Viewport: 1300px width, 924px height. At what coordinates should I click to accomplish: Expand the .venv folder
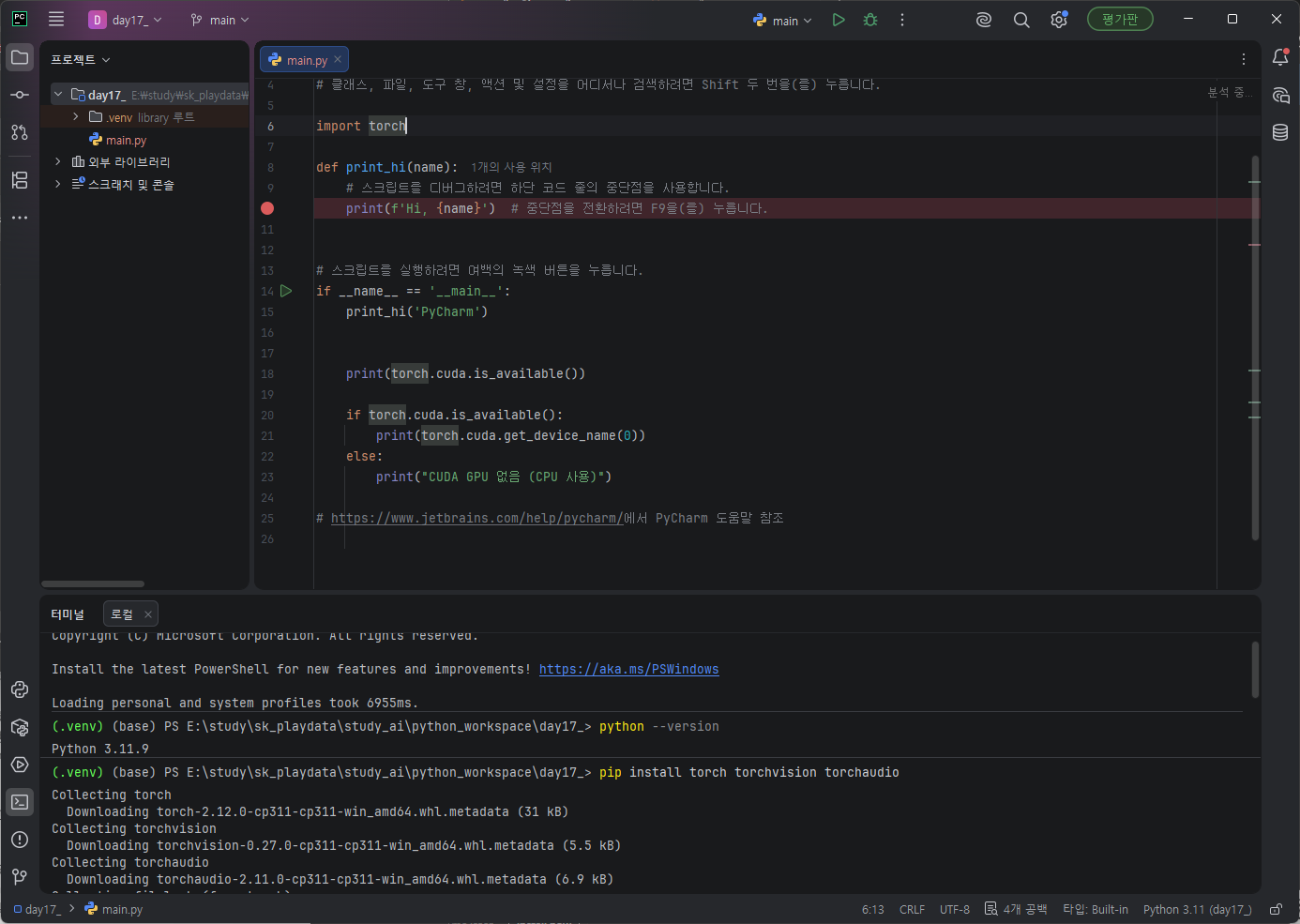(x=76, y=117)
